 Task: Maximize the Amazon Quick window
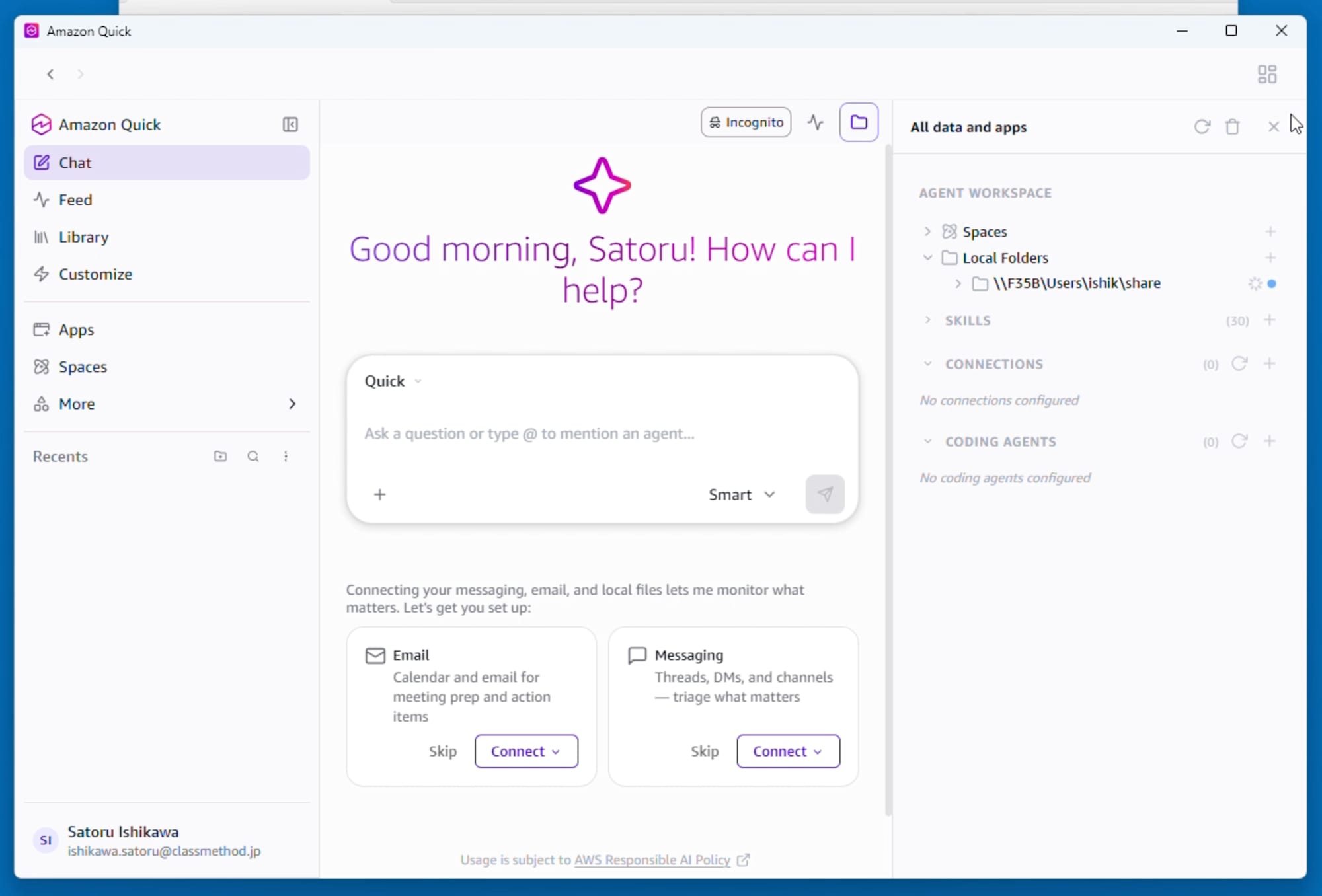click(x=1231, y=31)
